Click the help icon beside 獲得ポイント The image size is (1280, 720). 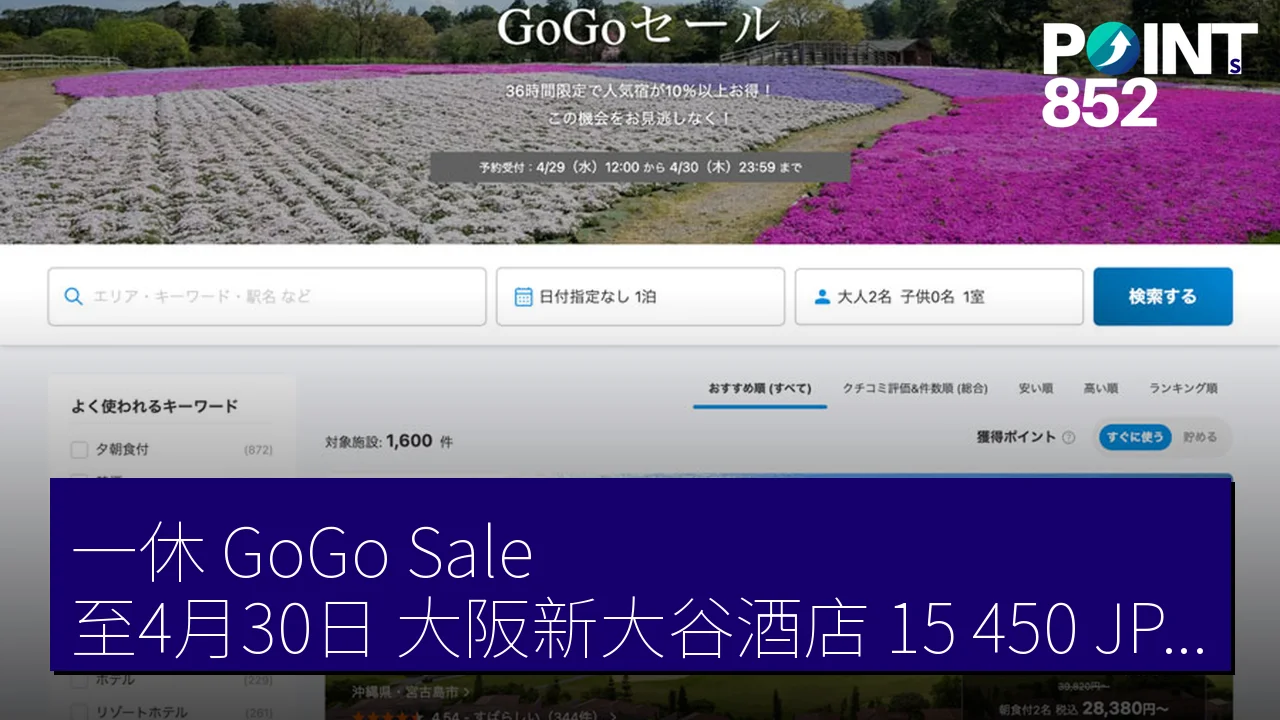(1068, 437)
